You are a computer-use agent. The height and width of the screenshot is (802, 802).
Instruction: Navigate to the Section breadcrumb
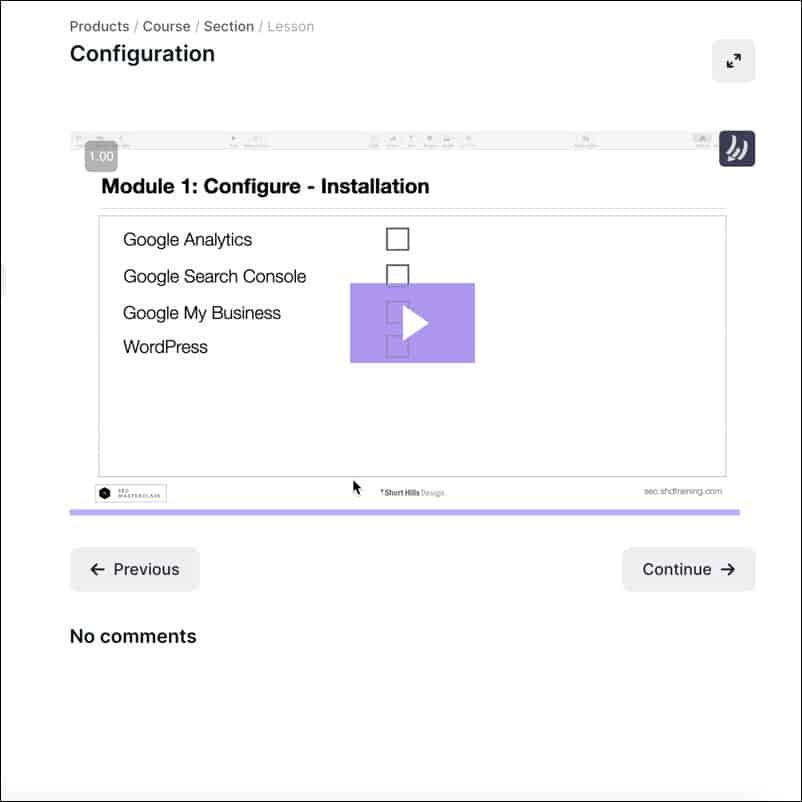229,26
